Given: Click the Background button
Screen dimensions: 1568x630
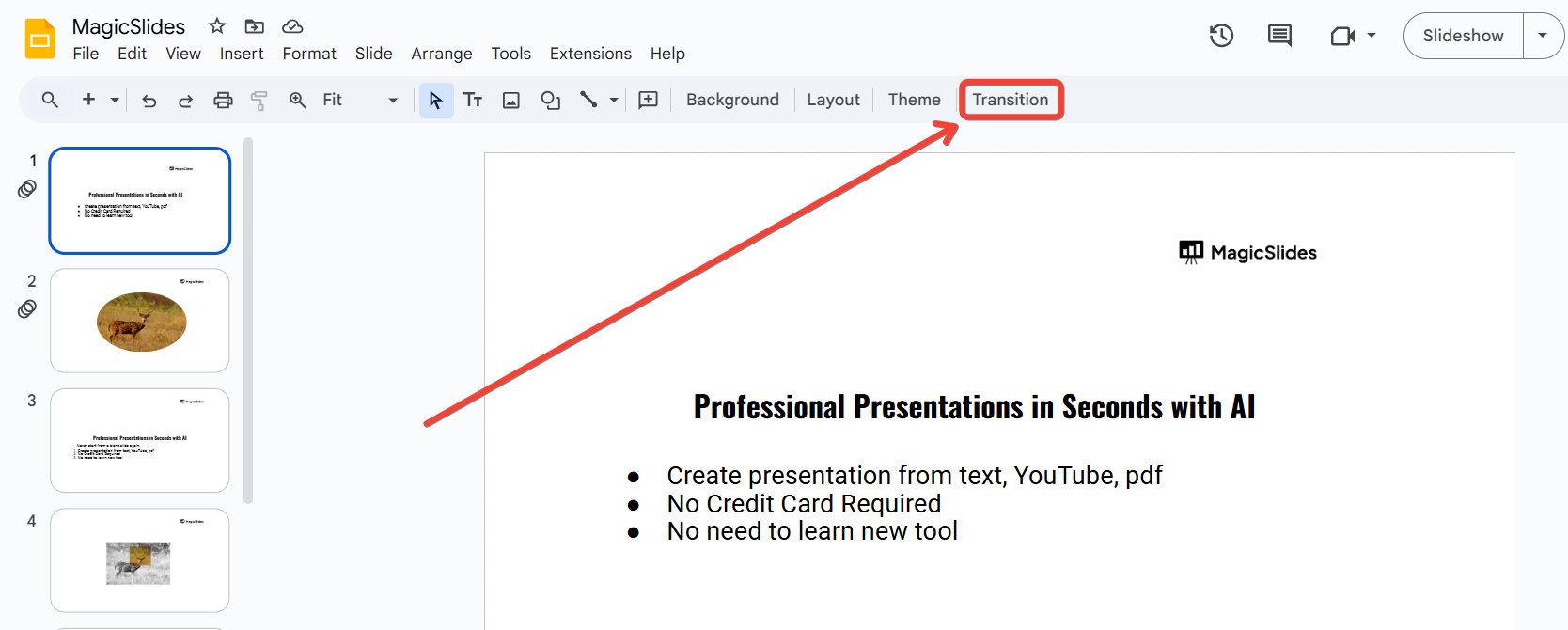Looking at the screenshot, I should [x=732, y=100].
